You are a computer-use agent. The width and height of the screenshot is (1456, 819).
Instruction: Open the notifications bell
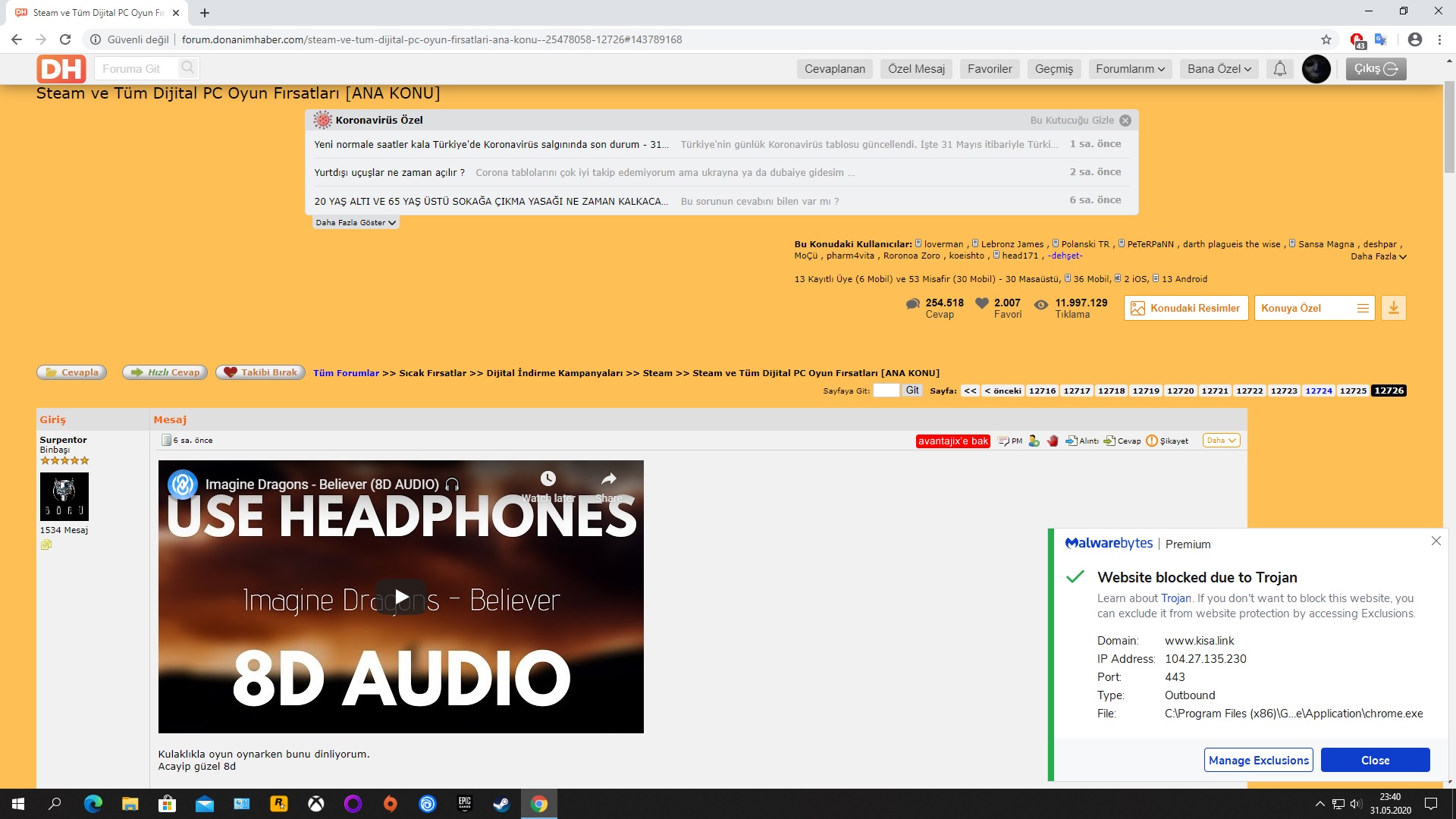click(x=1280, y=69)
